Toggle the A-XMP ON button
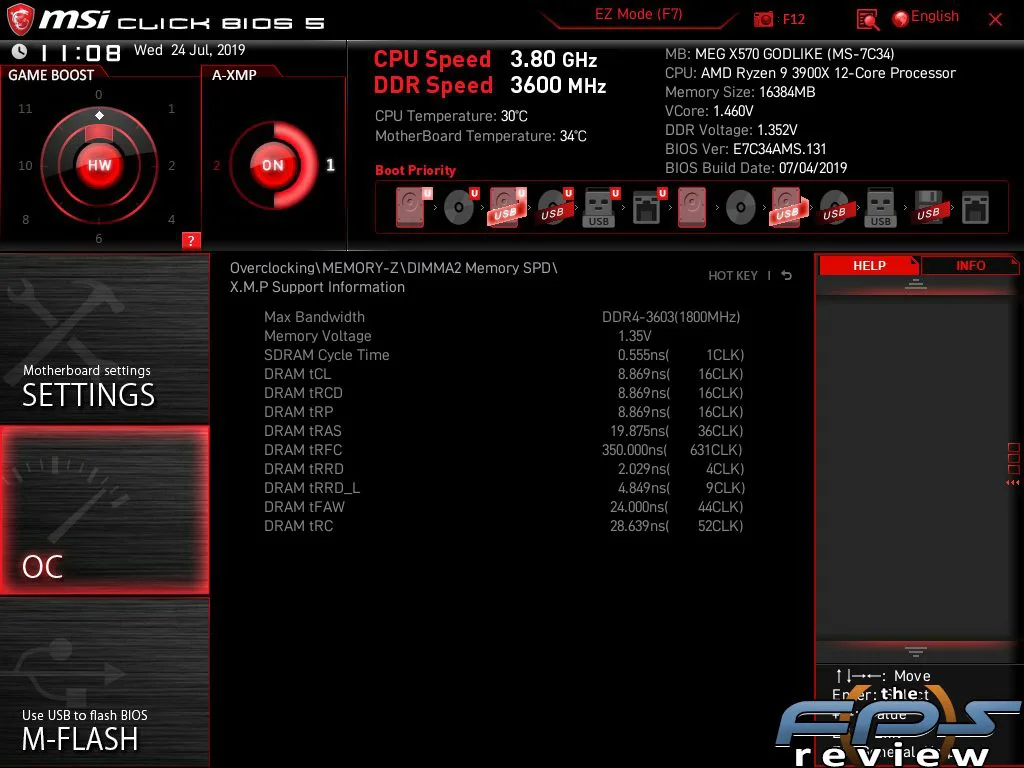 273,165
